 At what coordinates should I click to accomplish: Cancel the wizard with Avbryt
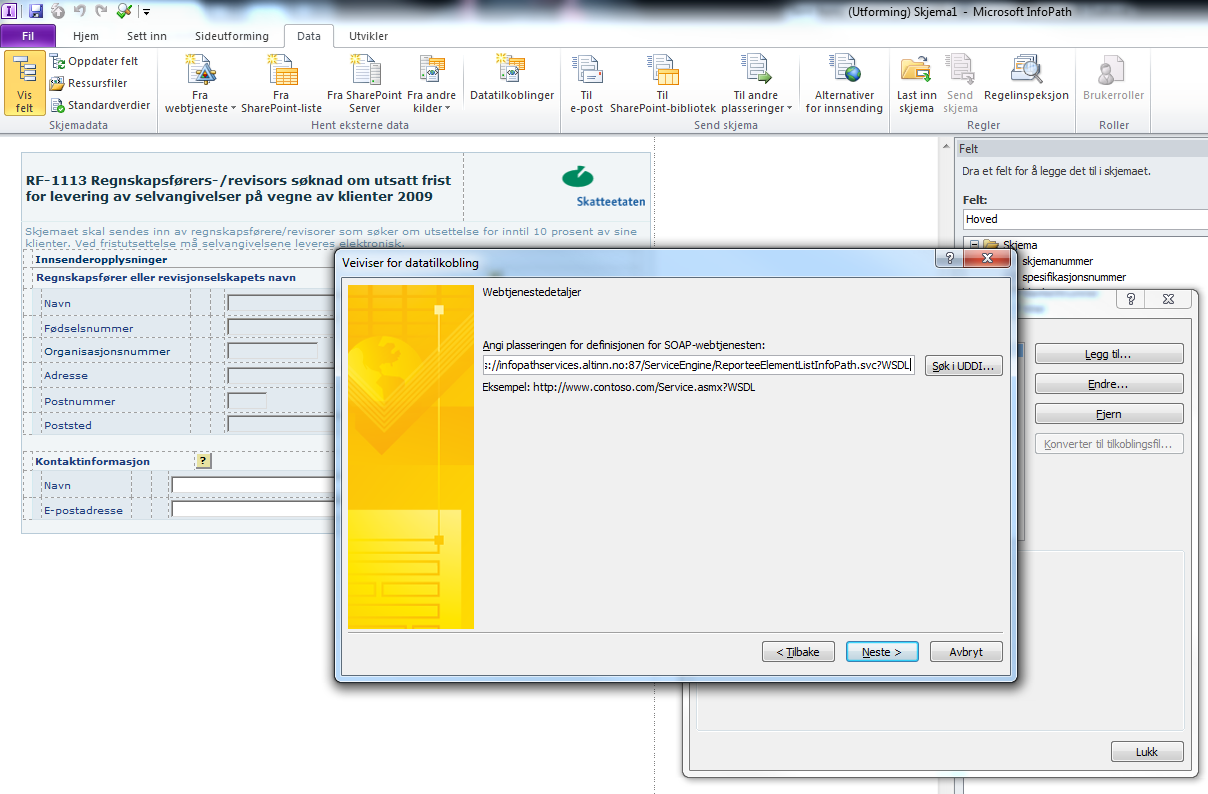(966, 652)
